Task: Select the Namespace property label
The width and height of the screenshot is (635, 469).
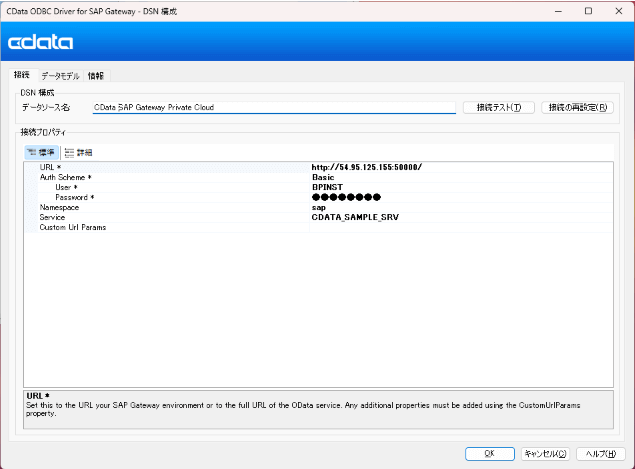Action: (59, 207)
